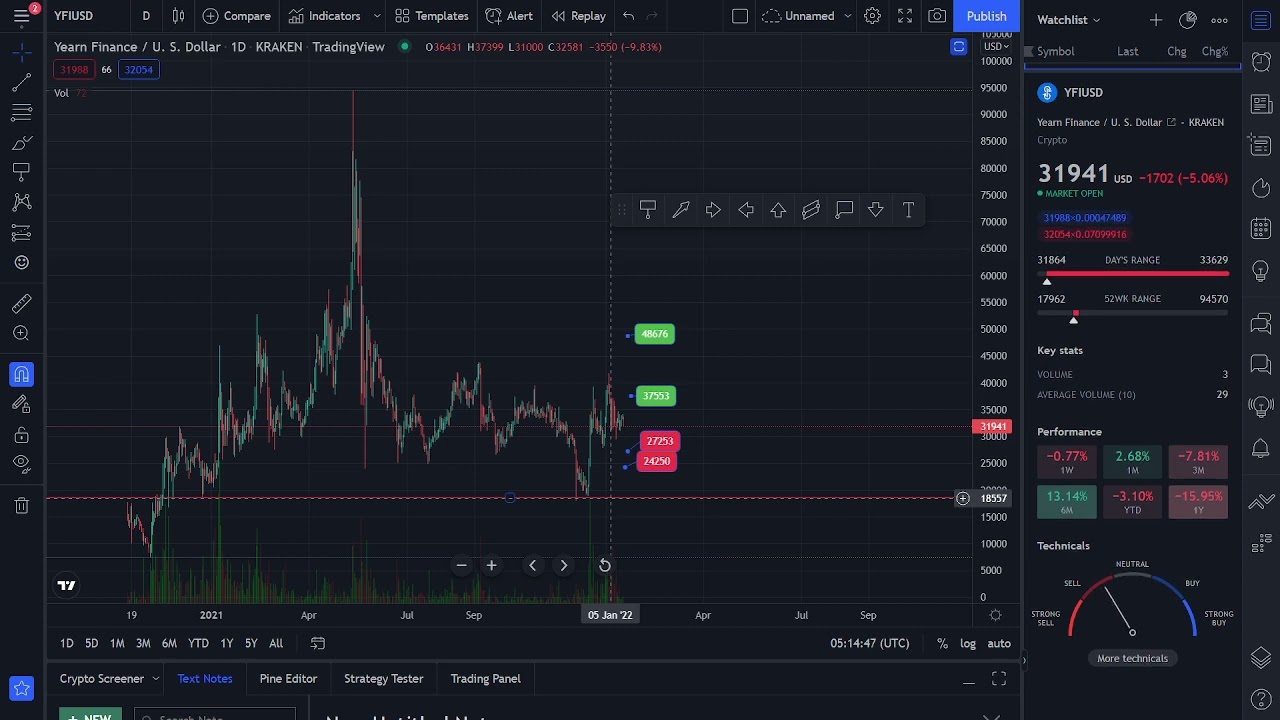Open the Crypto Screener tab
Viewport: 1280px width, 720px height.
point(101,678)
